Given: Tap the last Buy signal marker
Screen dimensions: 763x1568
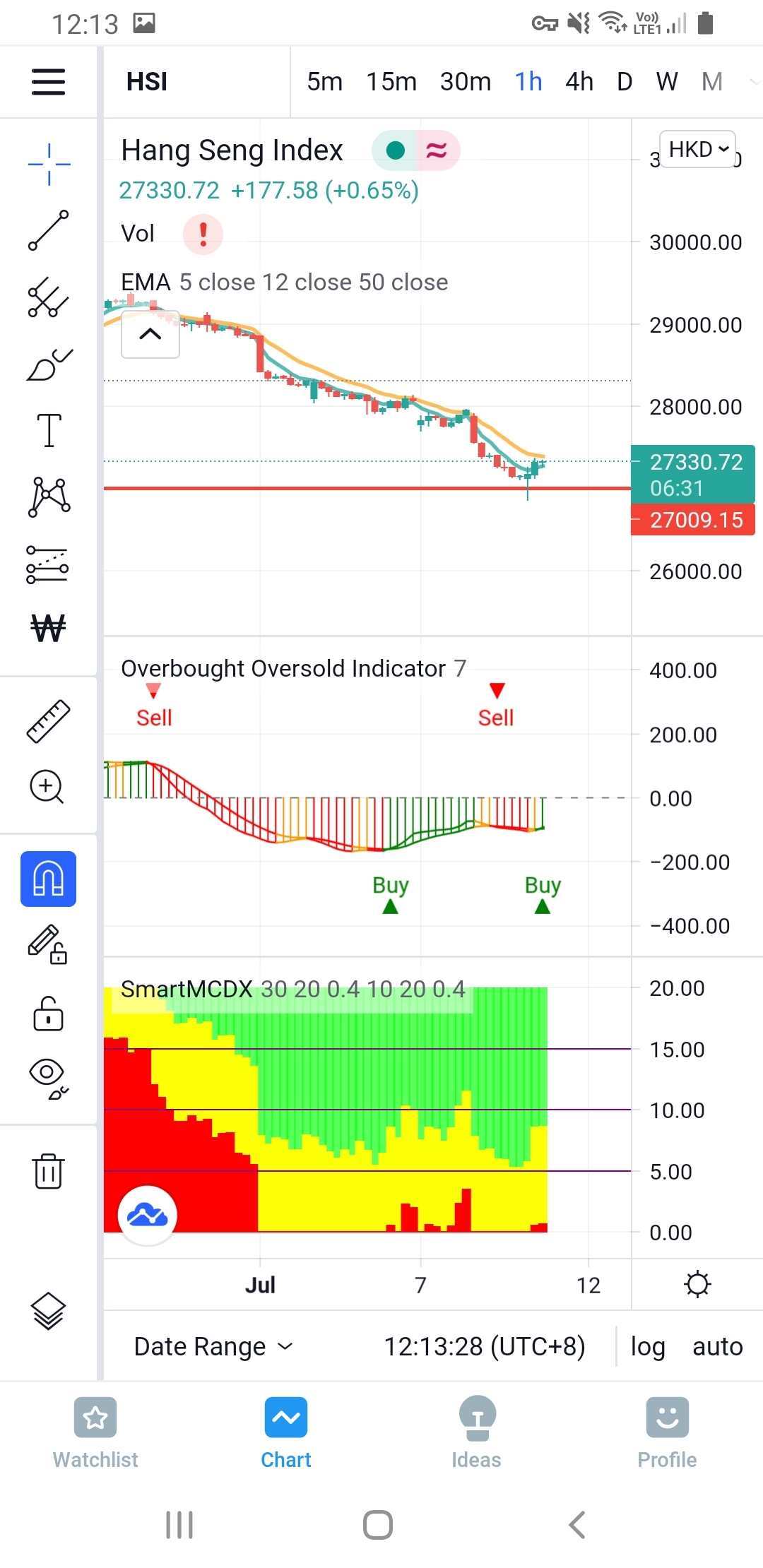Looking at the screenshot, I should (543, 894).
